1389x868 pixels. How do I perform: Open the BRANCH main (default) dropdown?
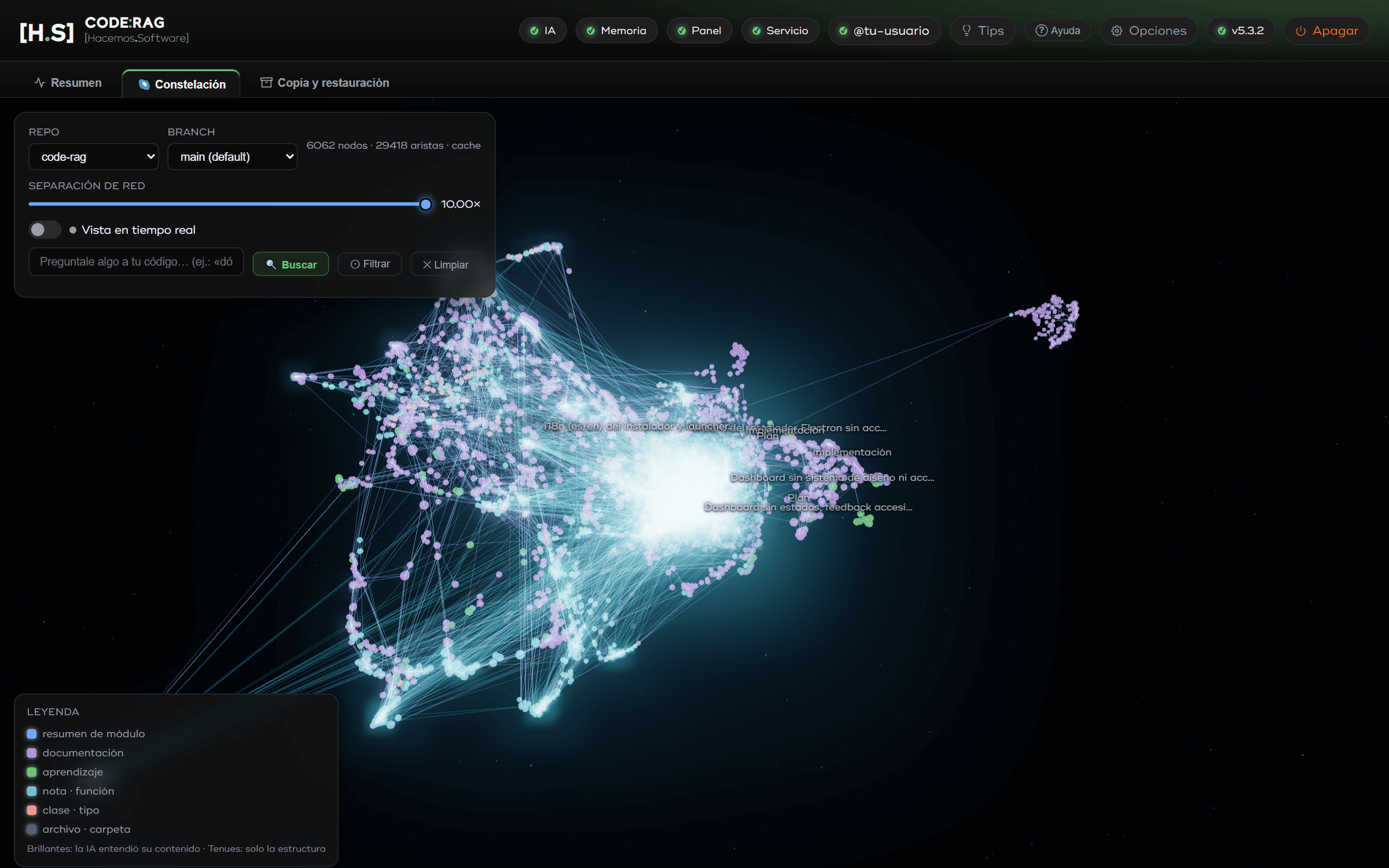point(233,157)
